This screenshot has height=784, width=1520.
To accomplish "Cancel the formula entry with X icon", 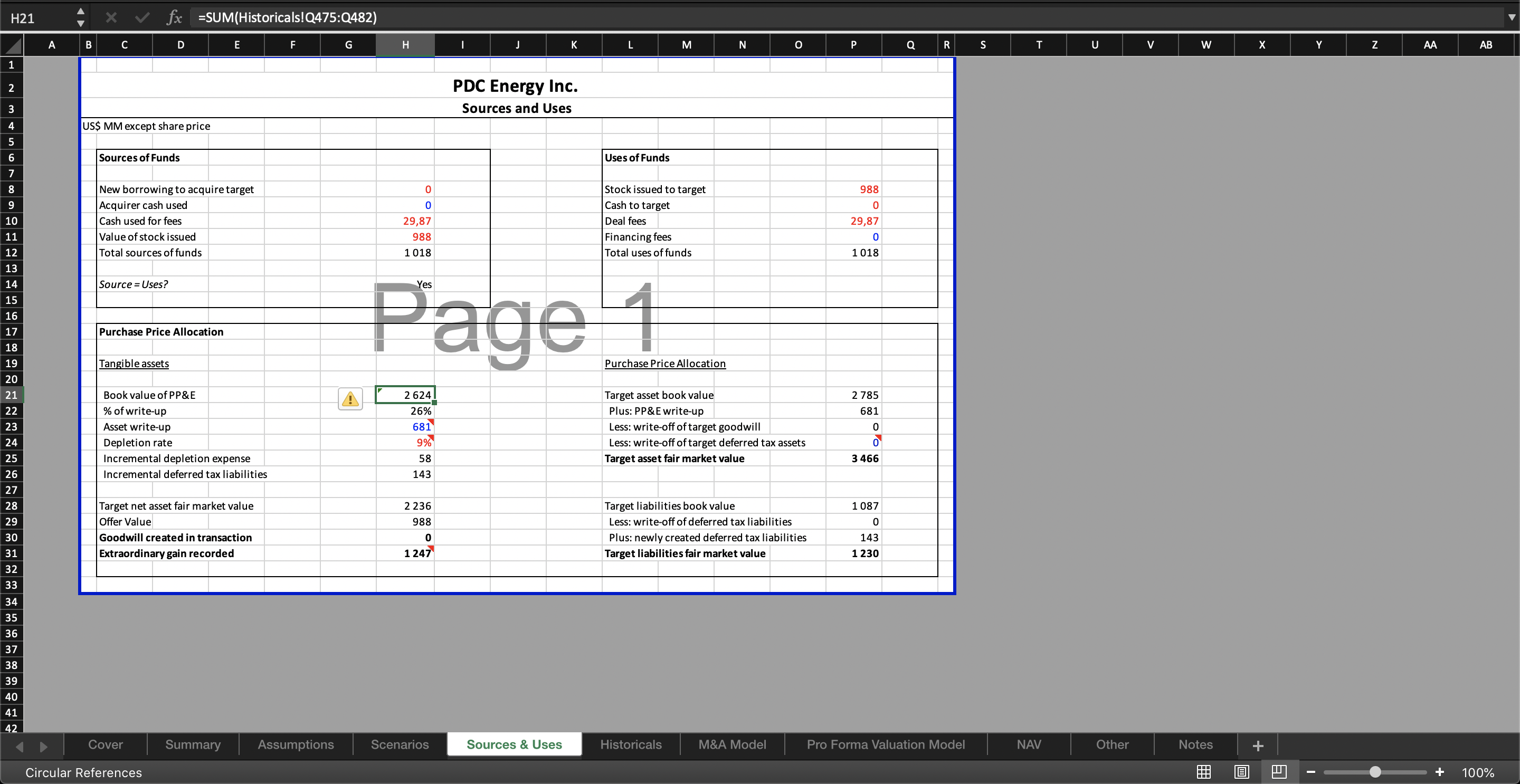I will [111, 18].
